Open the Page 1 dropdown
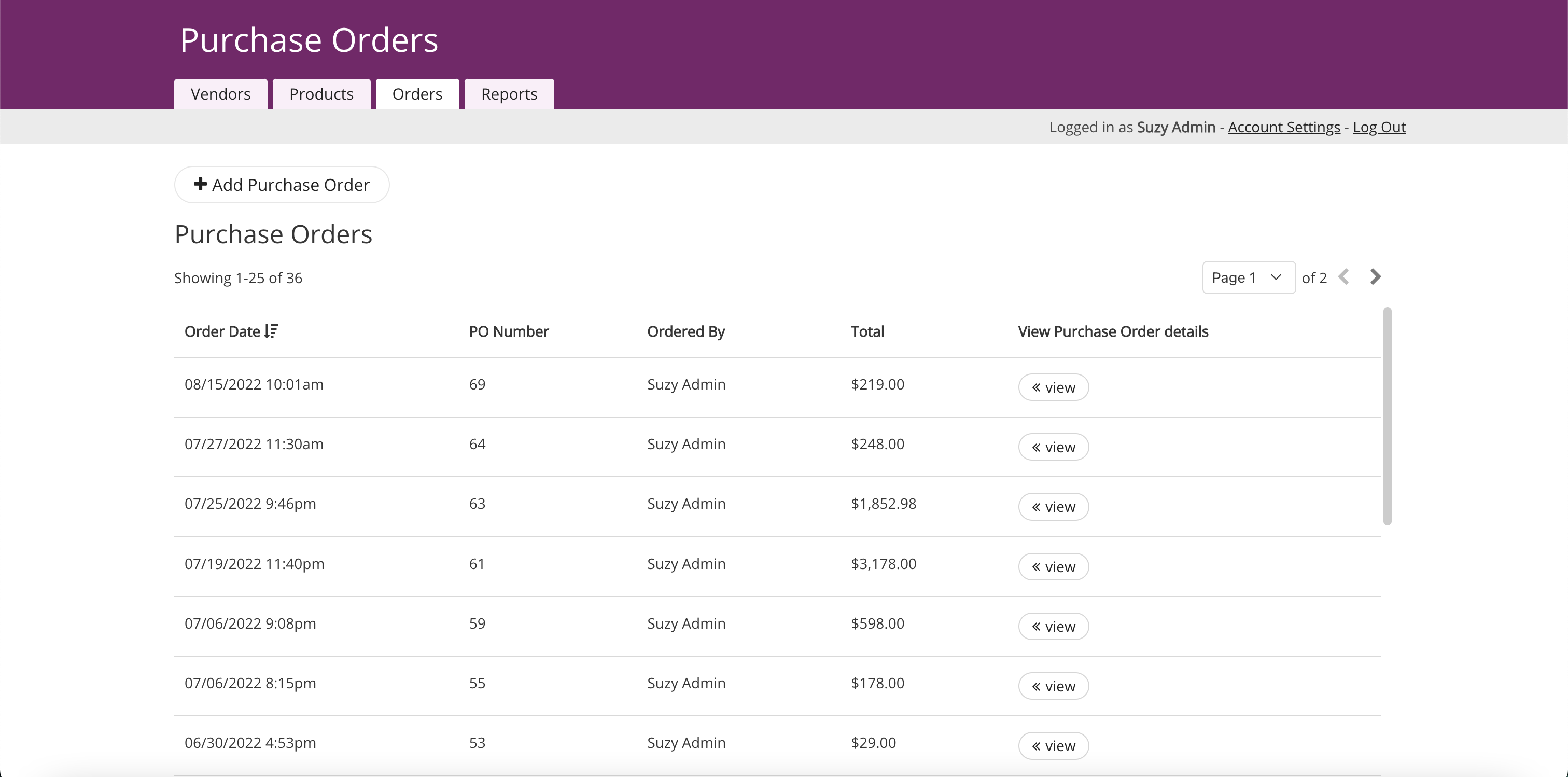The height and width of the screenshot is (777, 1568). [x=1248, y=277]
